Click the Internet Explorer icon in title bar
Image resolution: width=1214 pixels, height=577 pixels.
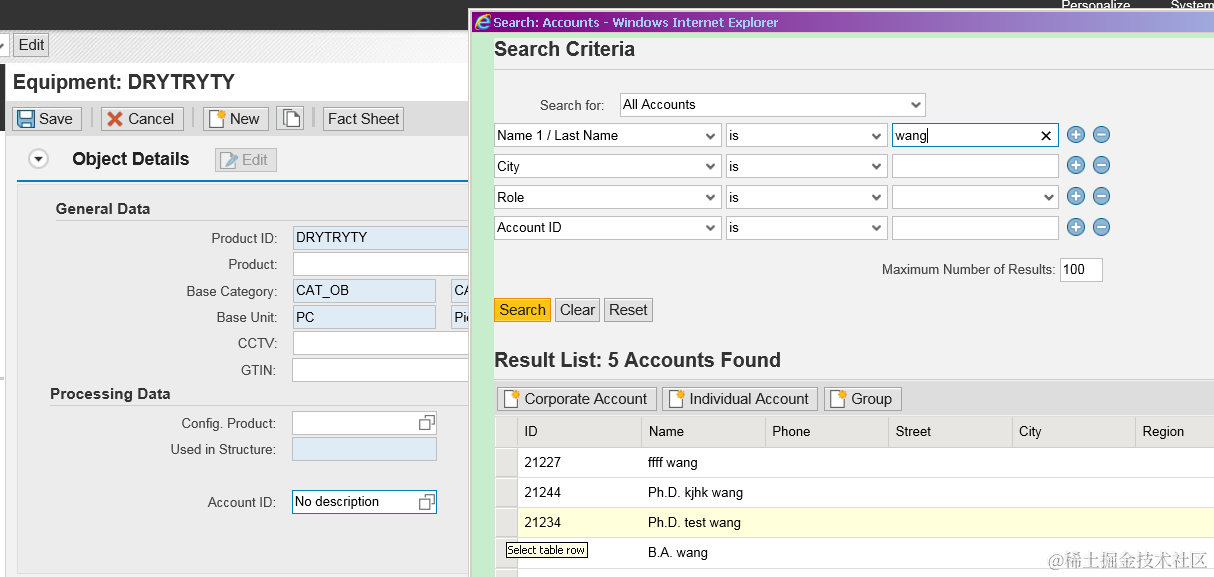pos(483,22)
